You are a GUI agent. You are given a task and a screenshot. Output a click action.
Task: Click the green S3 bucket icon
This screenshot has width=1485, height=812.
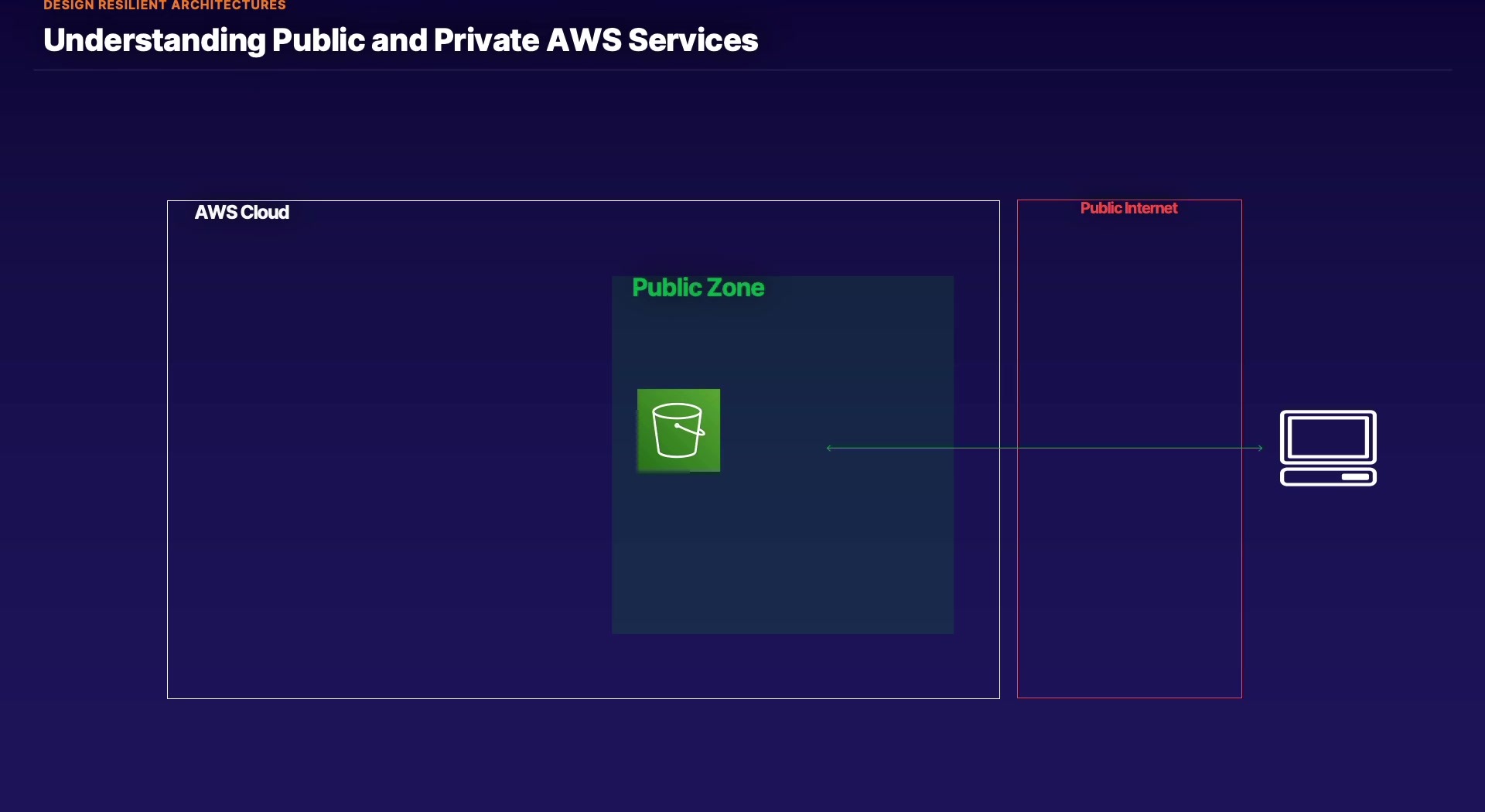[678, 430]
